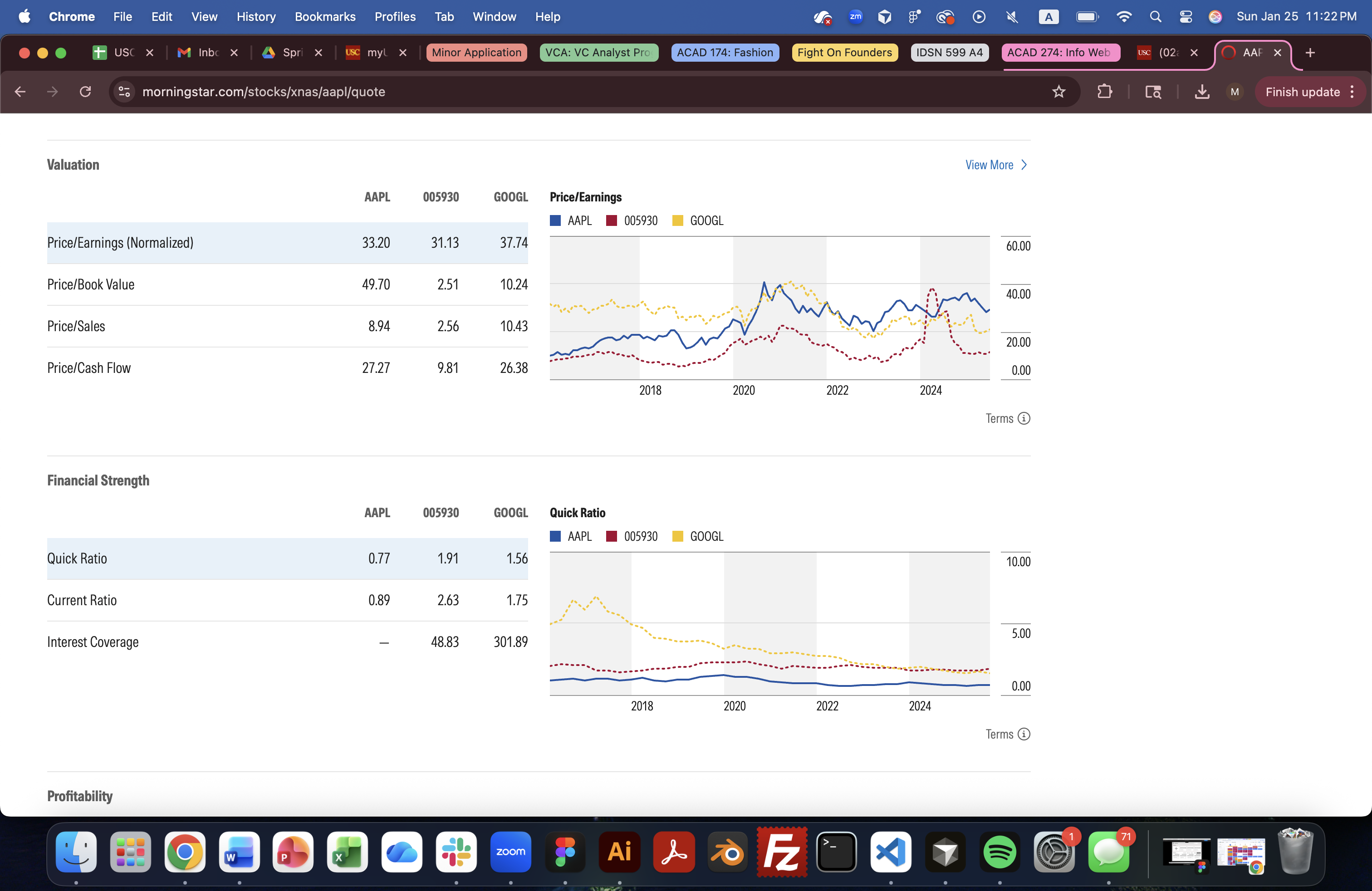Toggle the 005930 legend in the Price/Earnings chart
Image resolution: width=1372 pixels, height=891 pixels.
click(640, 221)
